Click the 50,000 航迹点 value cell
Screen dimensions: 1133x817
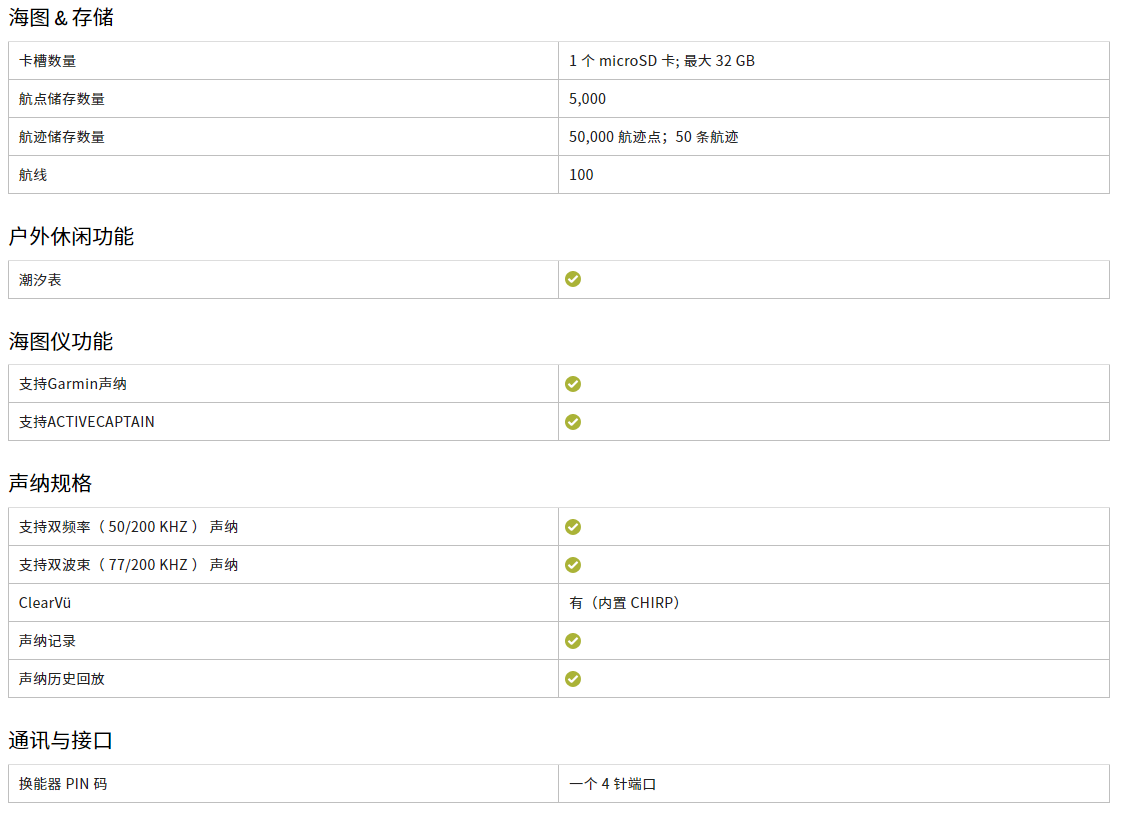coord(654,137)
